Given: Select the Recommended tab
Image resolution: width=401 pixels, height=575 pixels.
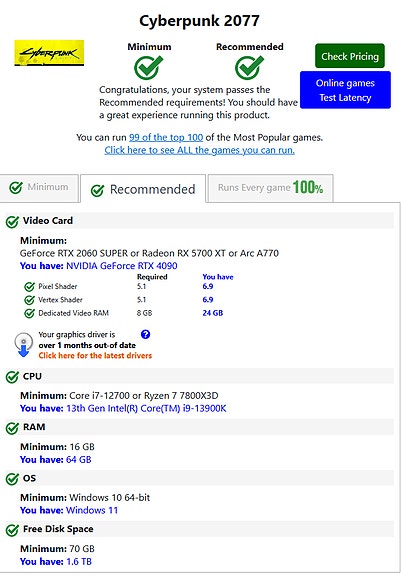Looking at the screenshot, I should coord(143,189).
